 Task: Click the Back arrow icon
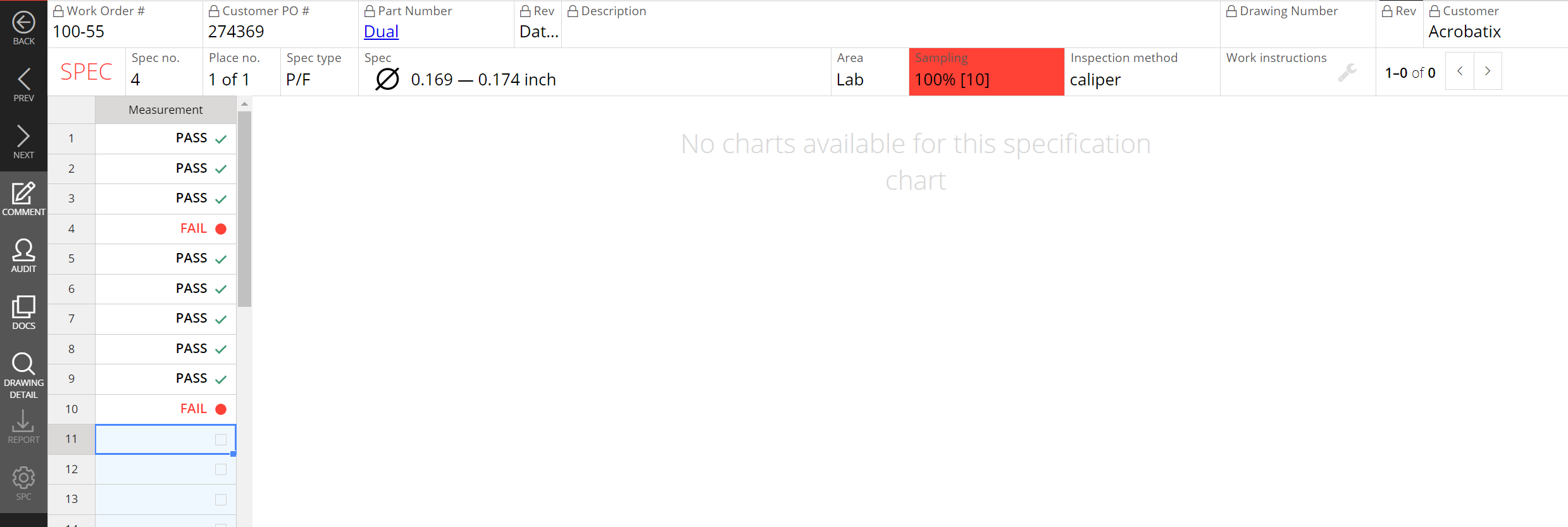pos(23,23)
